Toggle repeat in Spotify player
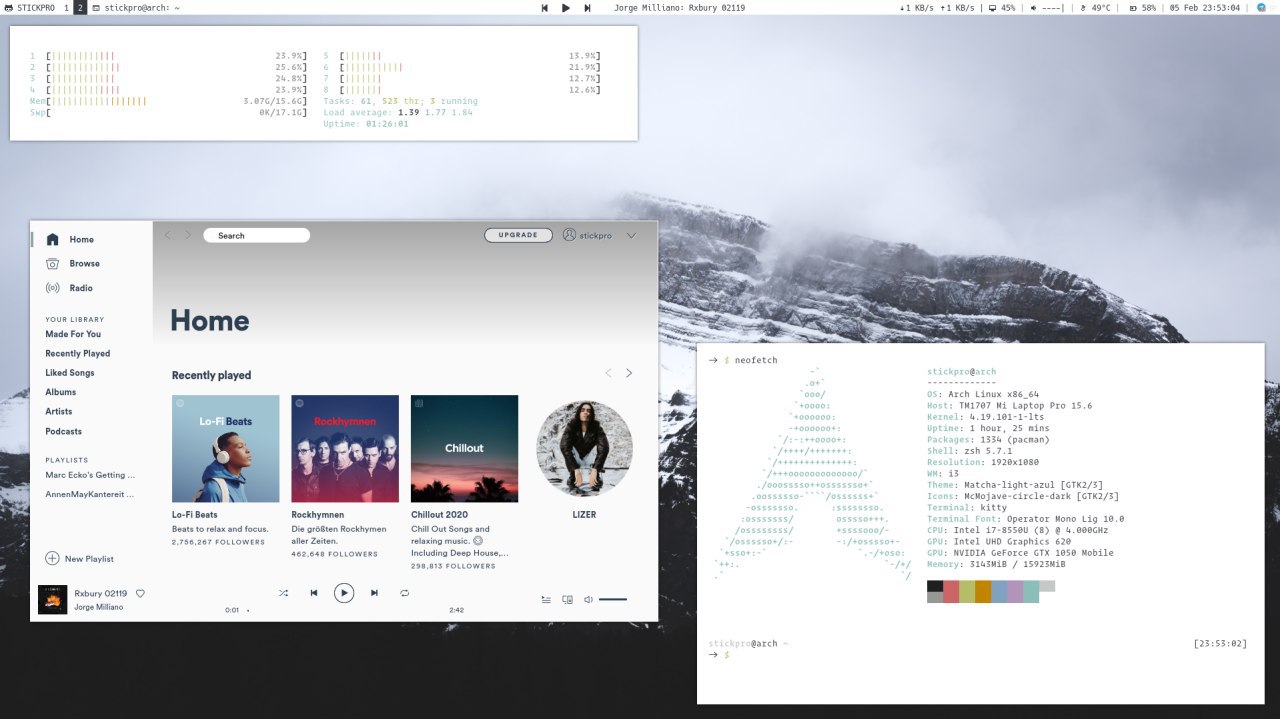 click(x=404, y=593)
